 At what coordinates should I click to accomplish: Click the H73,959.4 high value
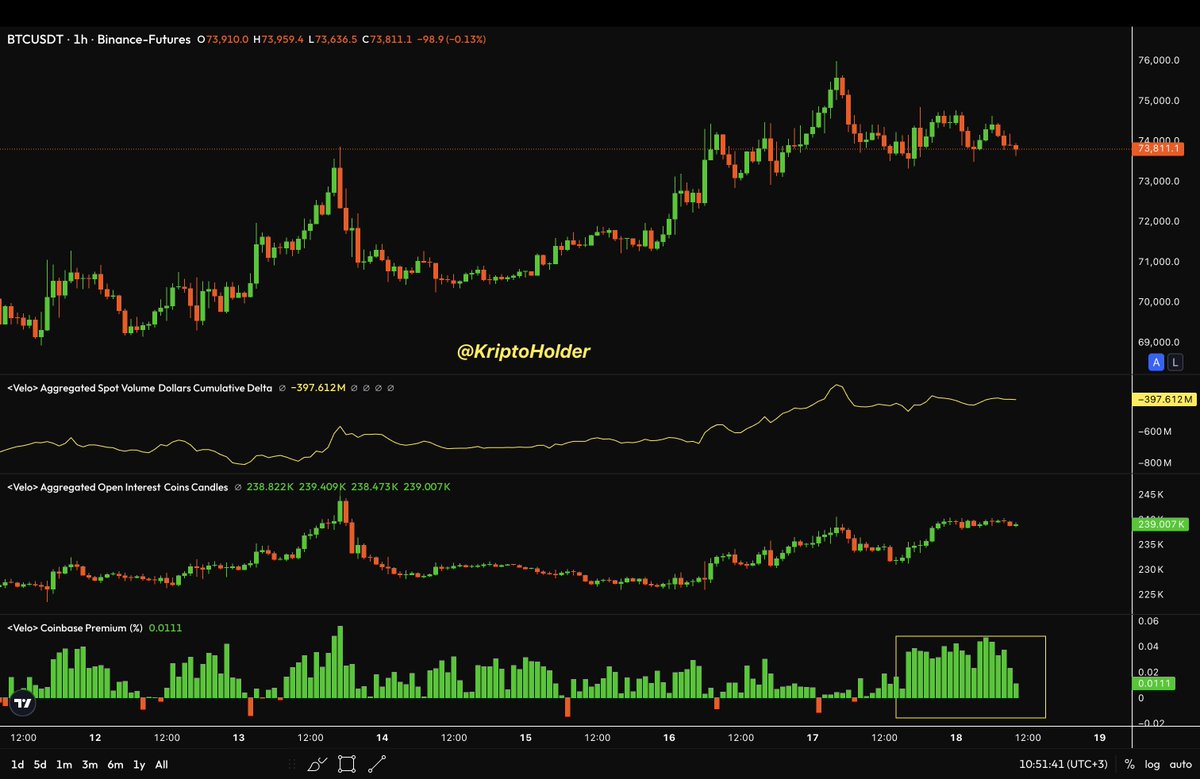click(x=281, y=39)
